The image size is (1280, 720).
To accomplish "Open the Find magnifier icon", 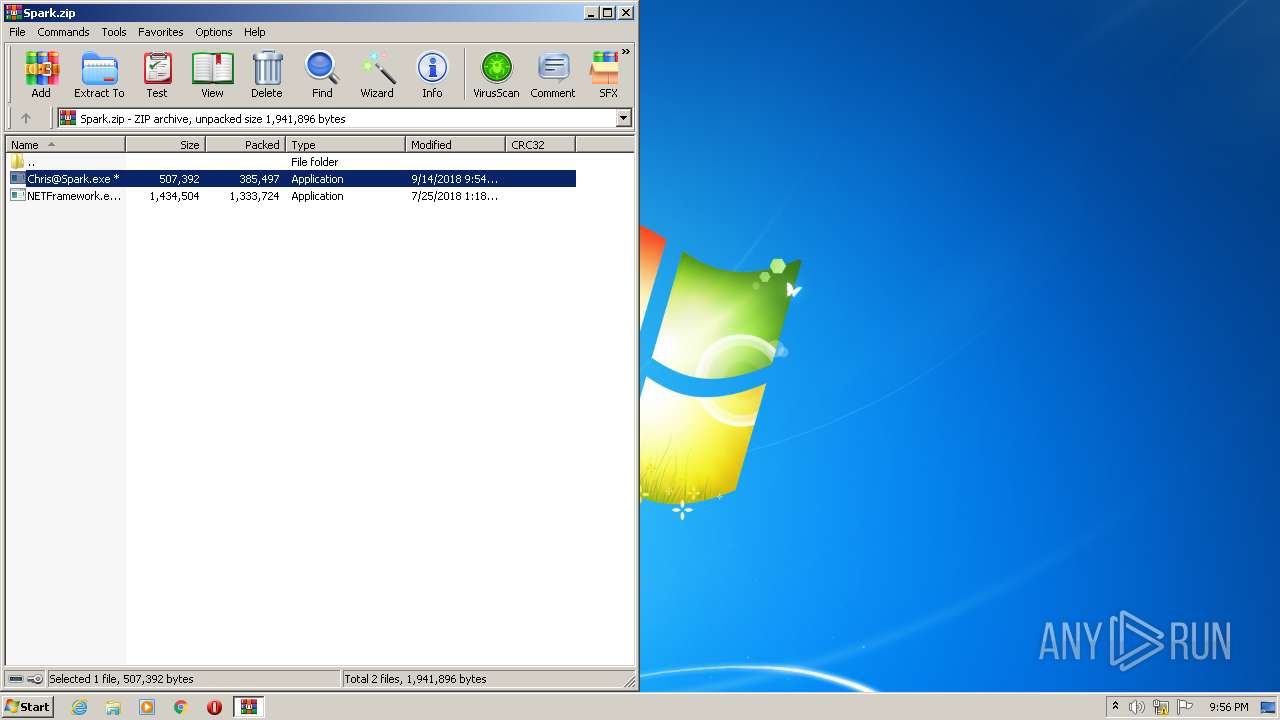I will (x=322, y=75).
